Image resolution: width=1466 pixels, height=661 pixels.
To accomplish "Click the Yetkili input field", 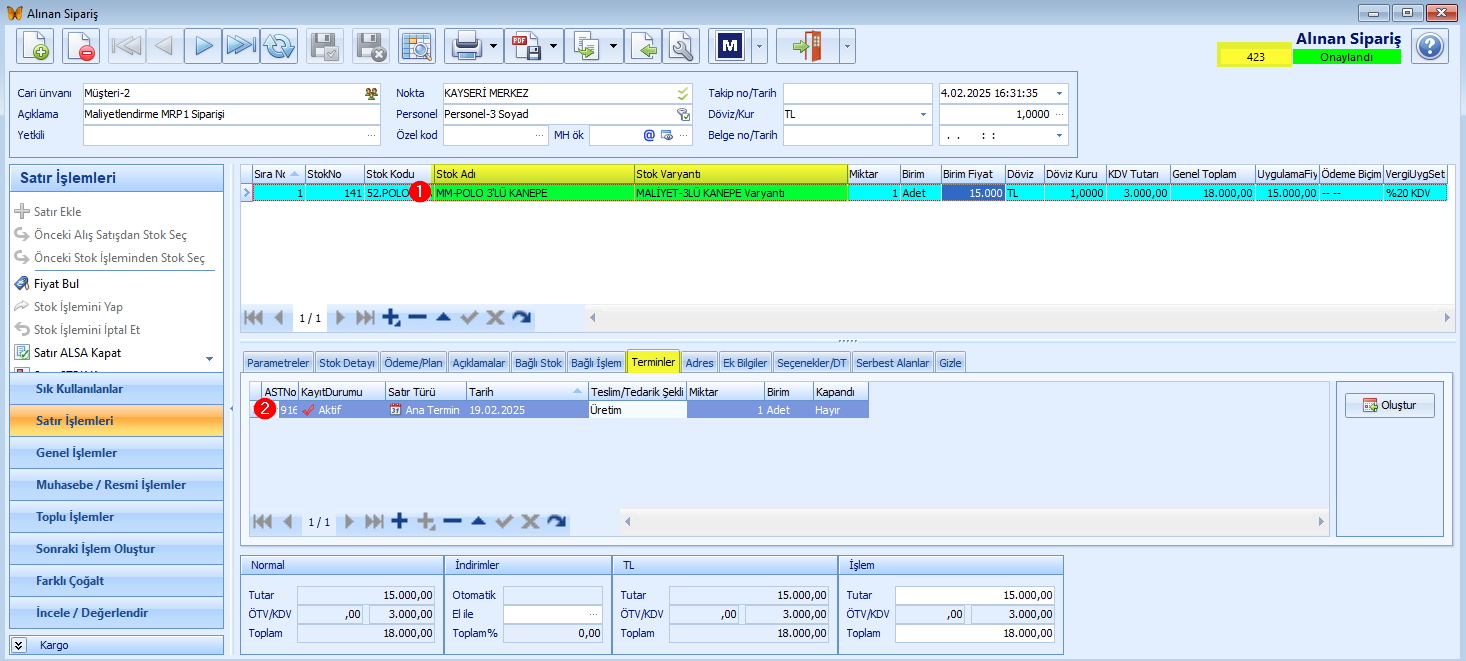I will click(x=231, y=135).
